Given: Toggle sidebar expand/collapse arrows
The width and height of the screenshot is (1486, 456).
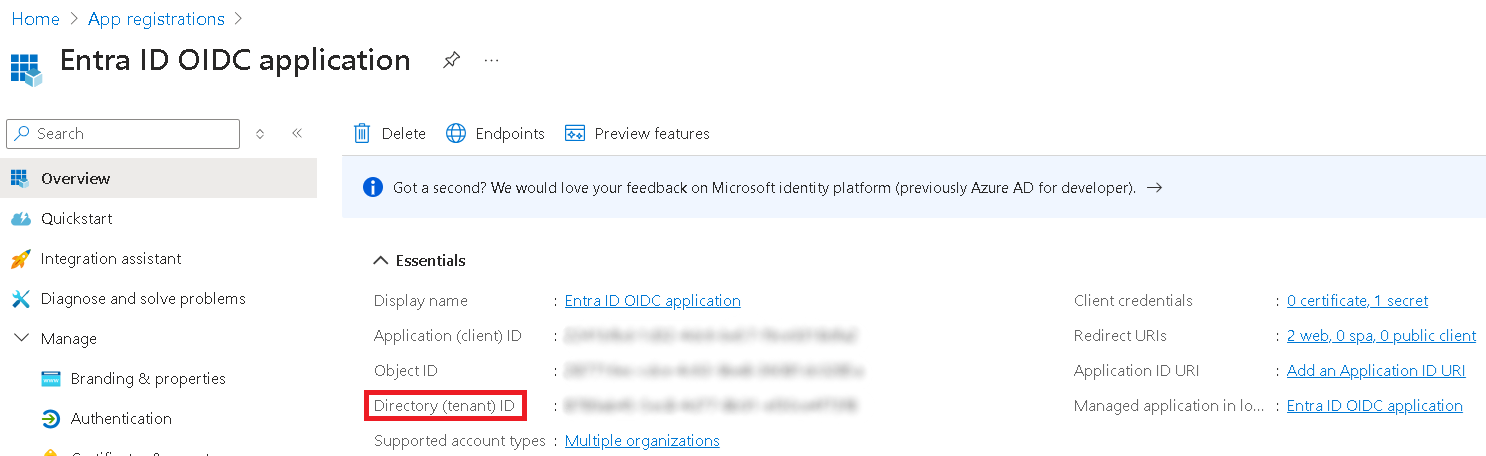Looking at the screenshot, I should (260, 133).
